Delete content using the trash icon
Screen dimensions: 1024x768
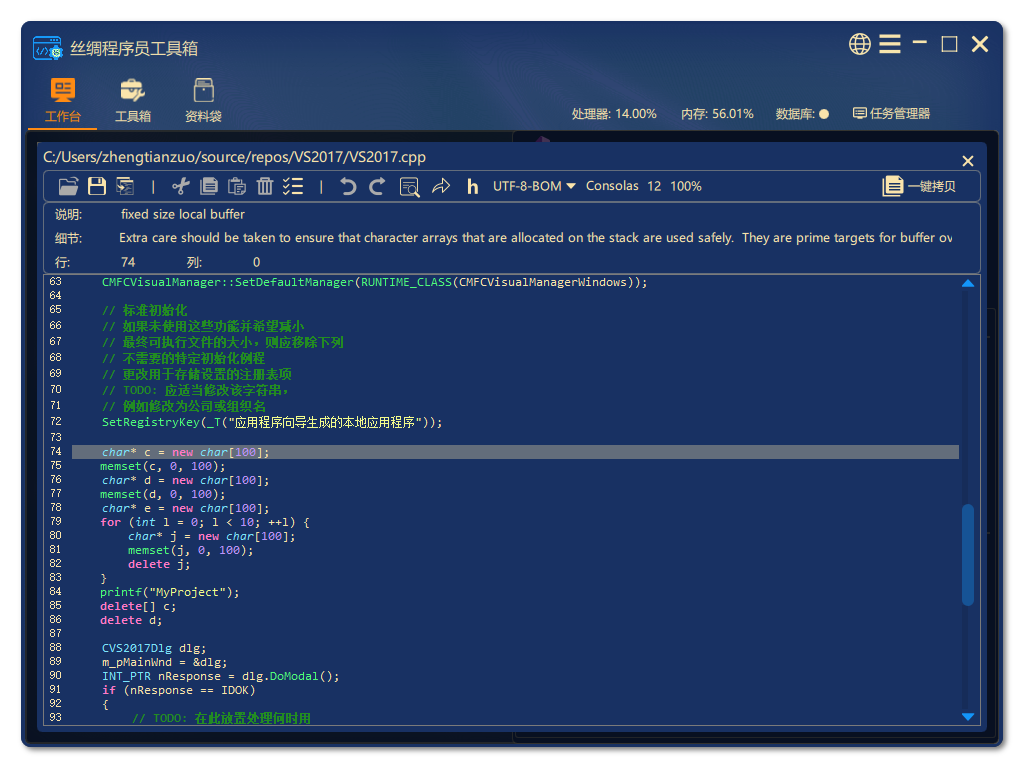[x=265, y=186]
